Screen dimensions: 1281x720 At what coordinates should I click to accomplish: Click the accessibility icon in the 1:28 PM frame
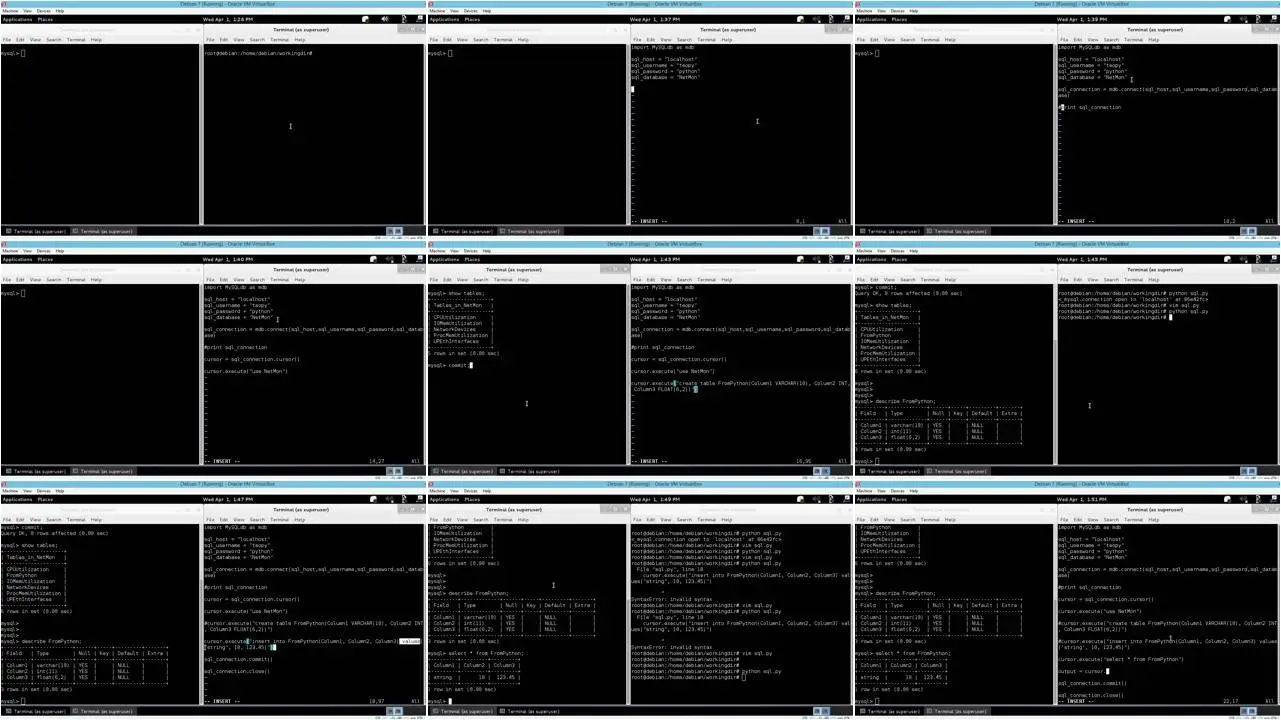404,19
